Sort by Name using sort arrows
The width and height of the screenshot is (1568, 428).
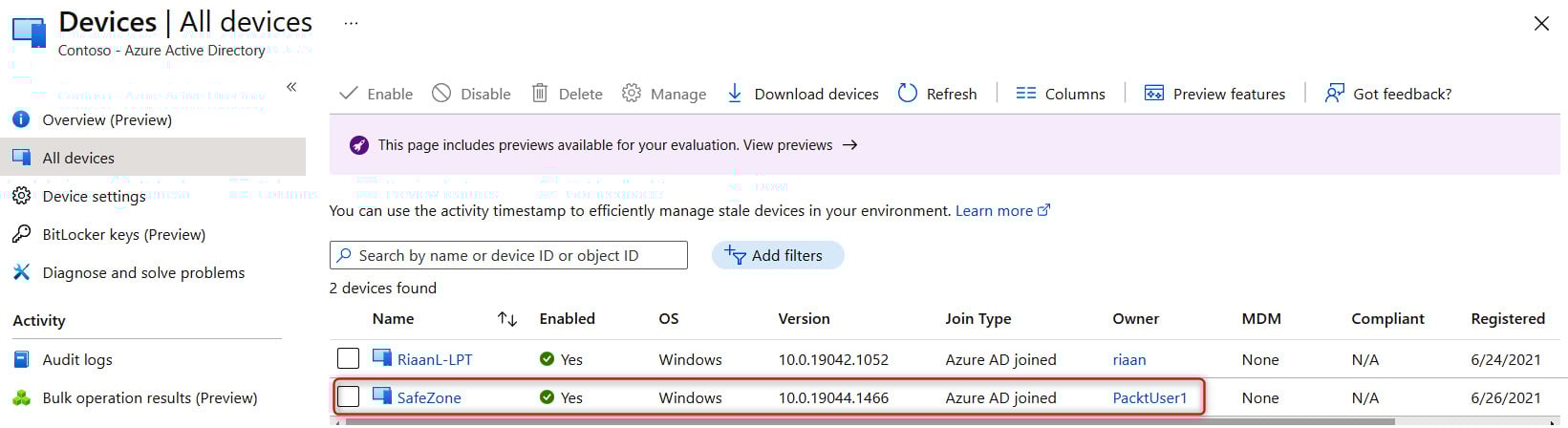coord(507,319)
